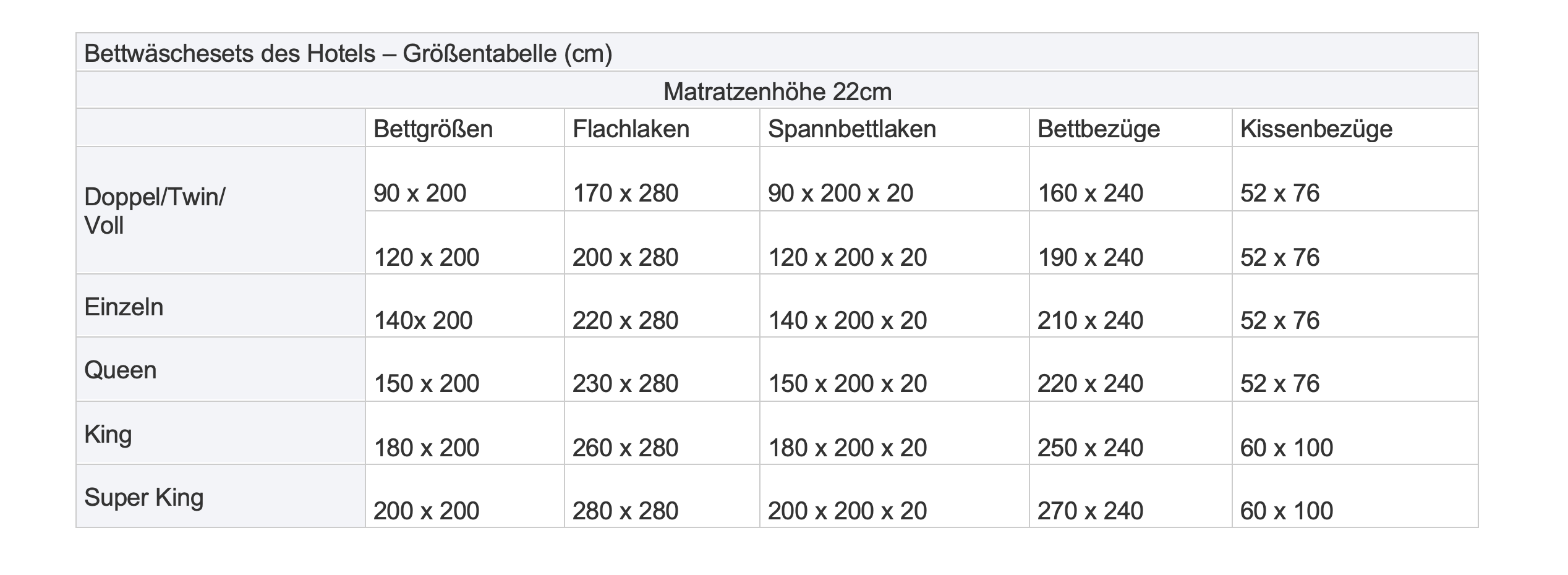Select the "170 x 280" flat sheet cell

coord(625,194)
